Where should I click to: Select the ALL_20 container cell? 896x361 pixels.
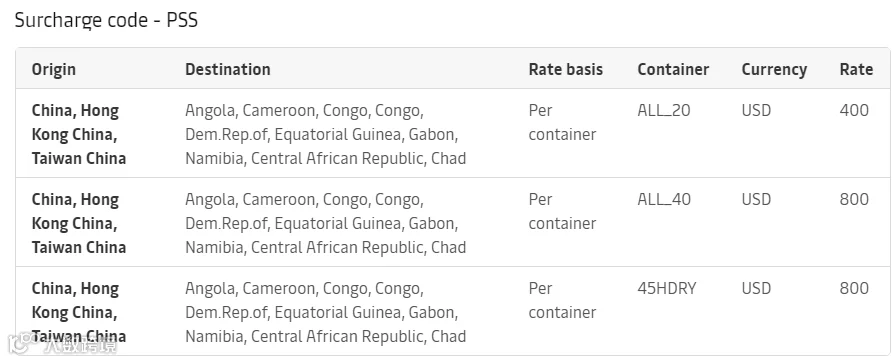coord(664,110)
